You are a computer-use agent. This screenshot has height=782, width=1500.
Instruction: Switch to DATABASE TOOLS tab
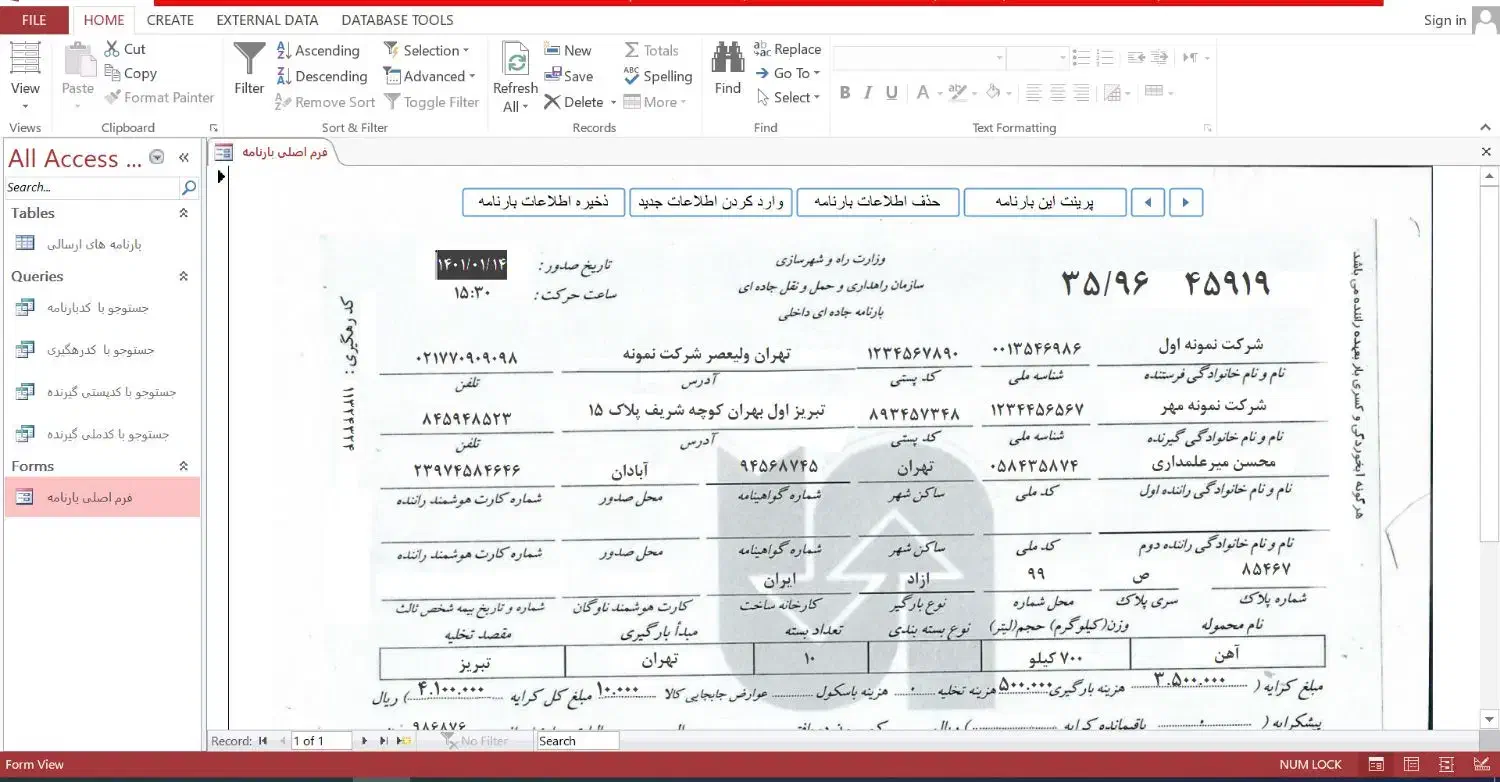397,20
